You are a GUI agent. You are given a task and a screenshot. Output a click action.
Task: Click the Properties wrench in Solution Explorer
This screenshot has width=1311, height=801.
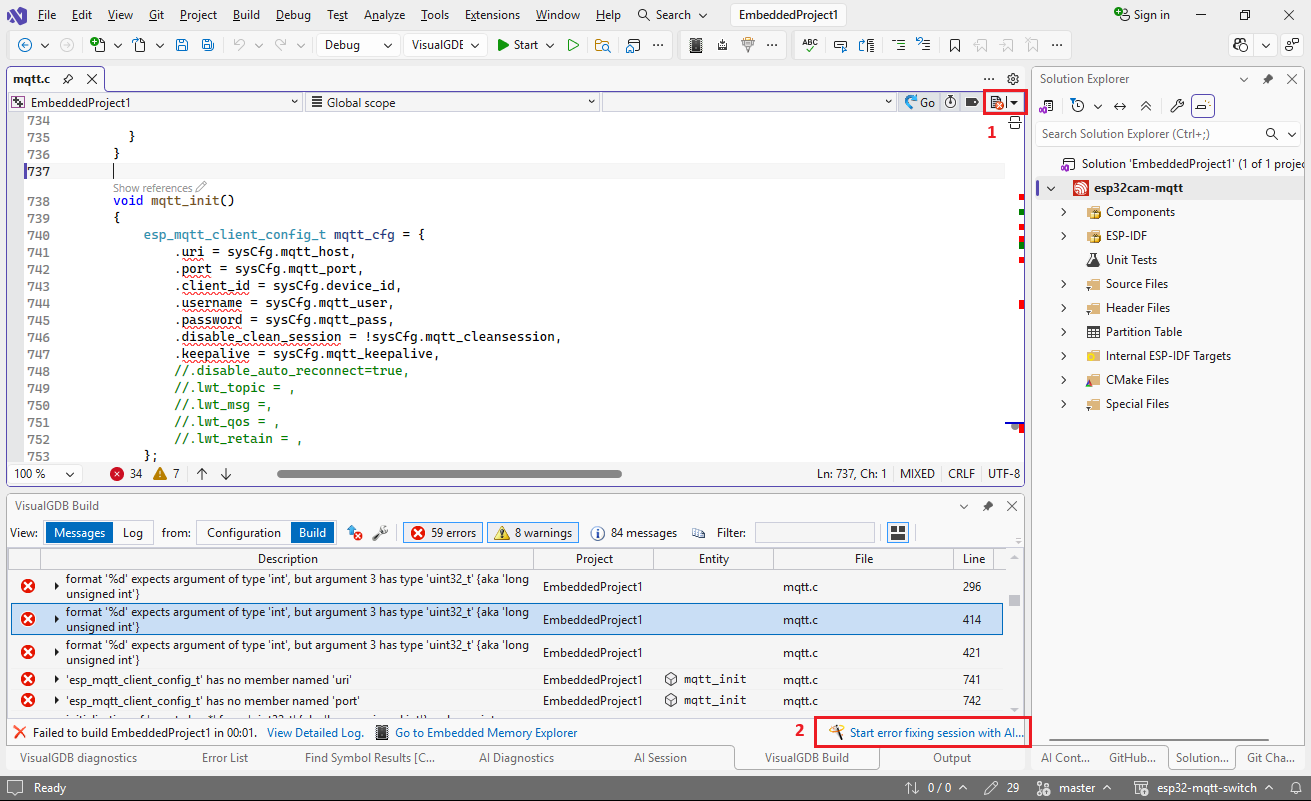point(1177,106)
